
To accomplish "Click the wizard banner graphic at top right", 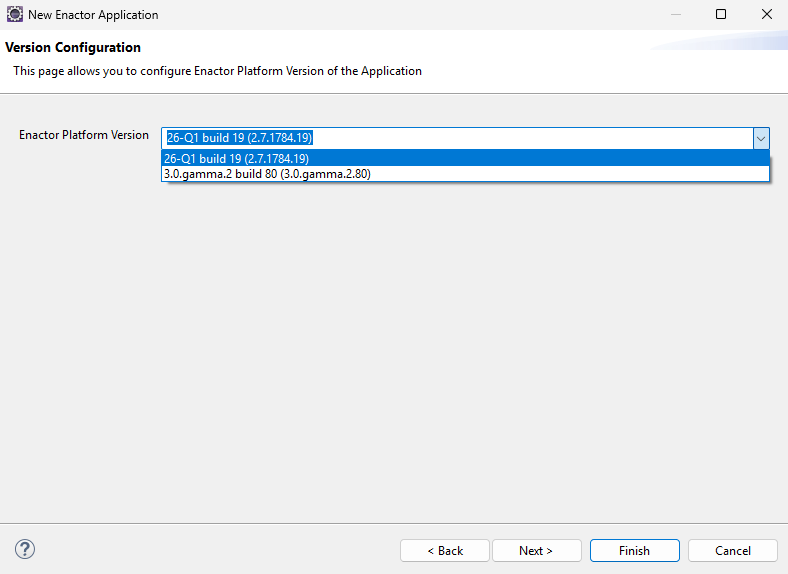I will point(720,41).
